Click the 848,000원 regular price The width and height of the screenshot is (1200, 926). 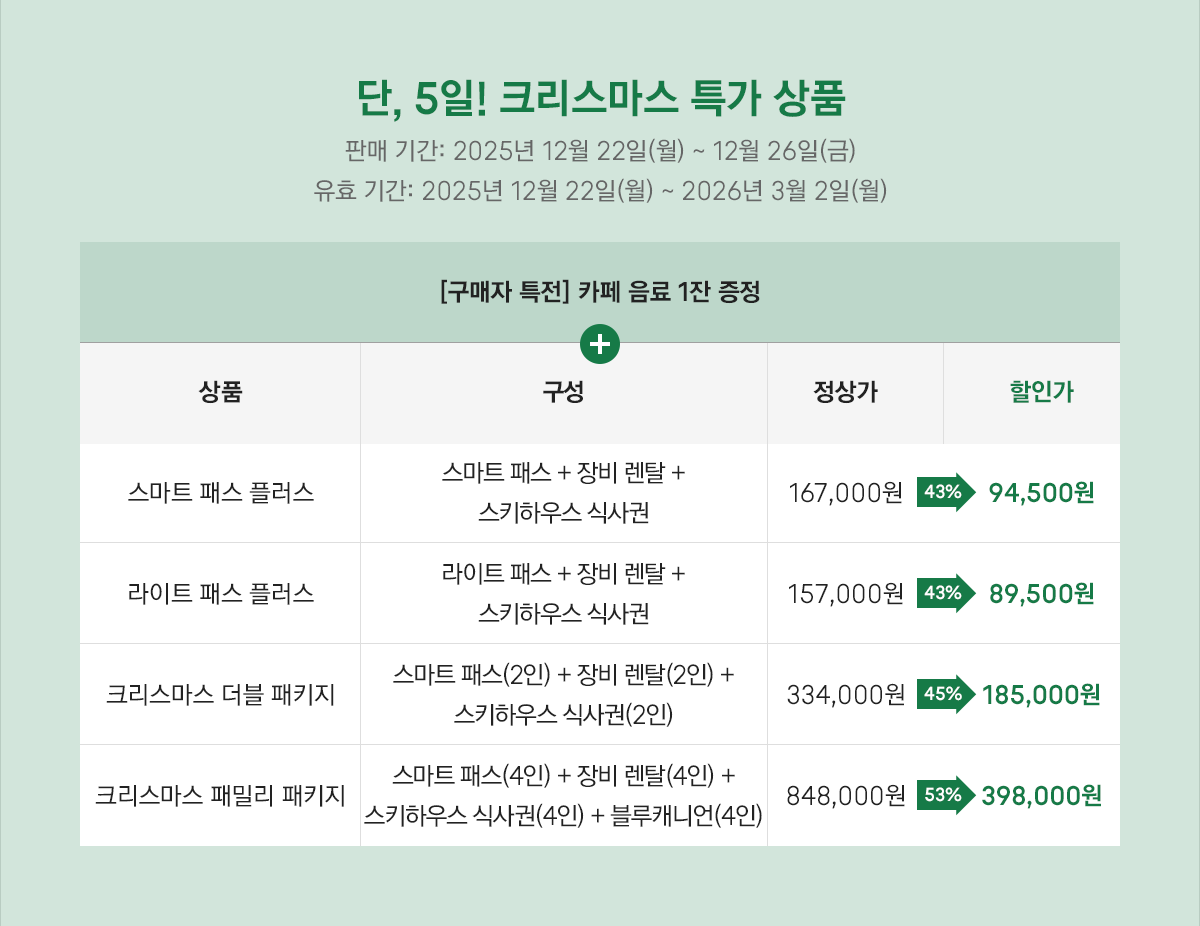pyautogui.click(x=846, y=796)
